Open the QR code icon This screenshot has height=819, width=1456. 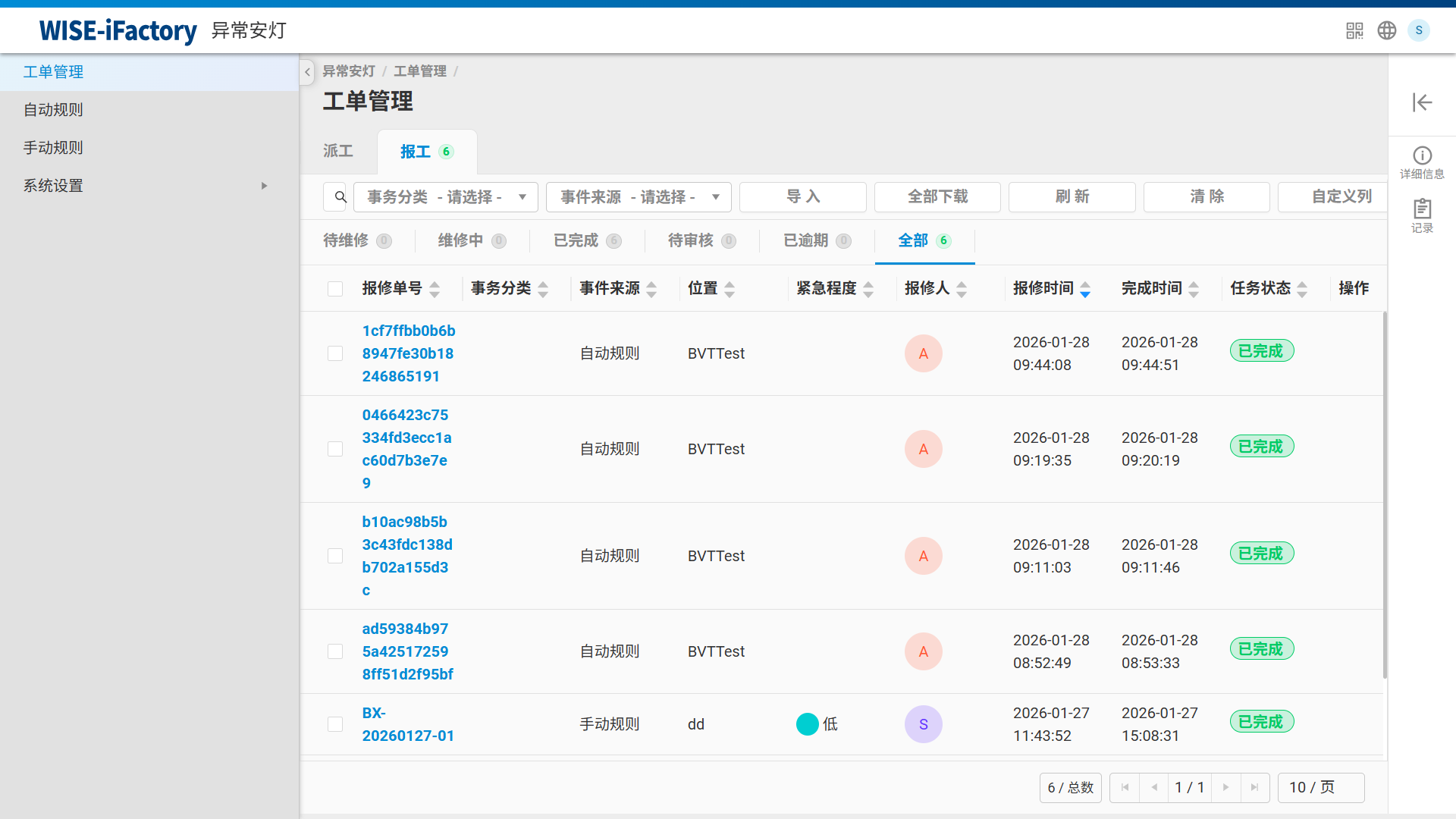point(1355,30)
